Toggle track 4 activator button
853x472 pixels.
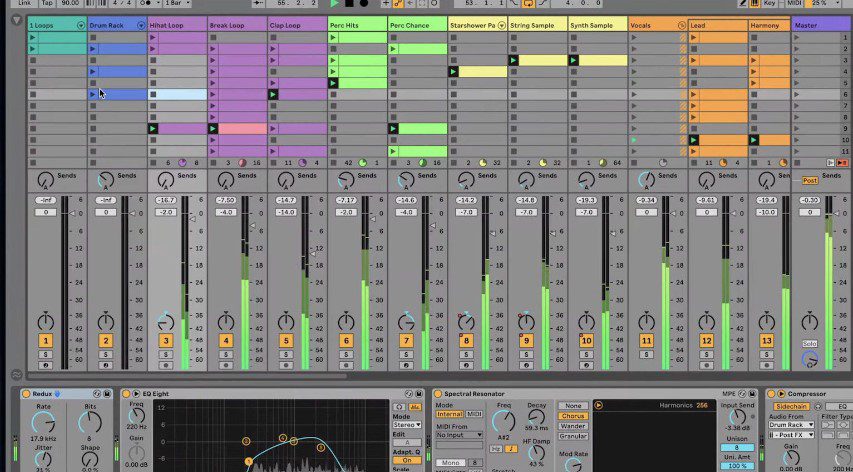[225, 341]
